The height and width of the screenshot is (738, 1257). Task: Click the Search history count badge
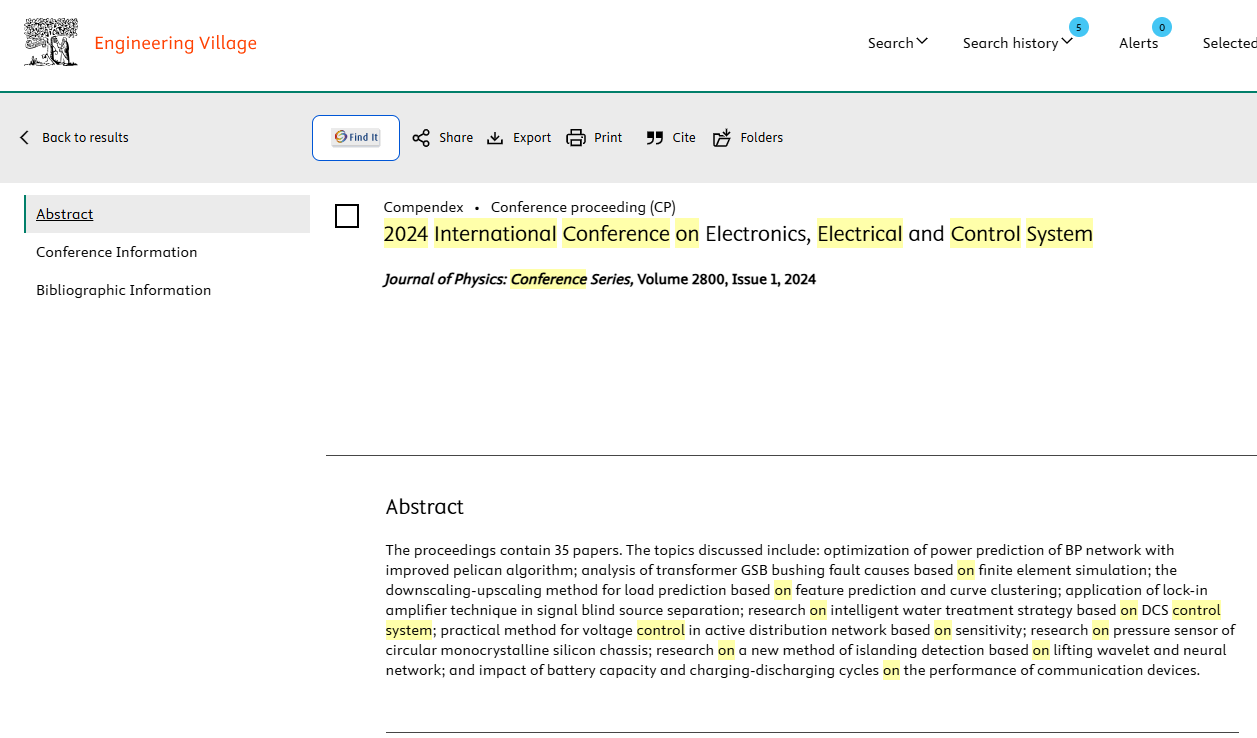pyautogui.click(x=1078, y=27)
